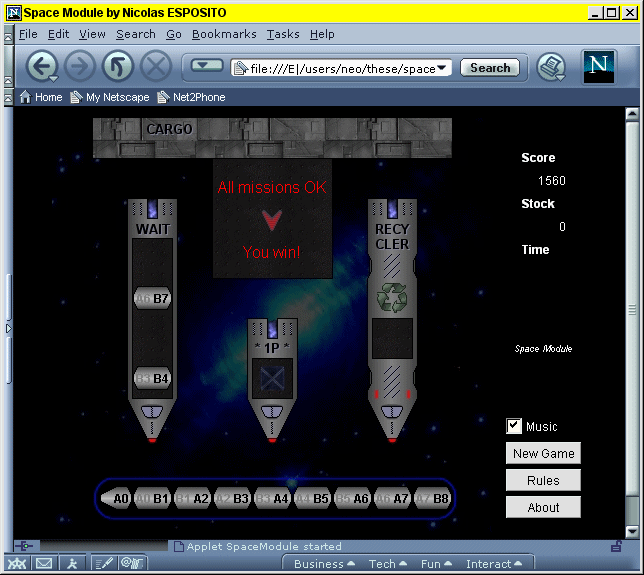
Task: Expand the Interact menu in the taskbar
Action: (494, 564)
